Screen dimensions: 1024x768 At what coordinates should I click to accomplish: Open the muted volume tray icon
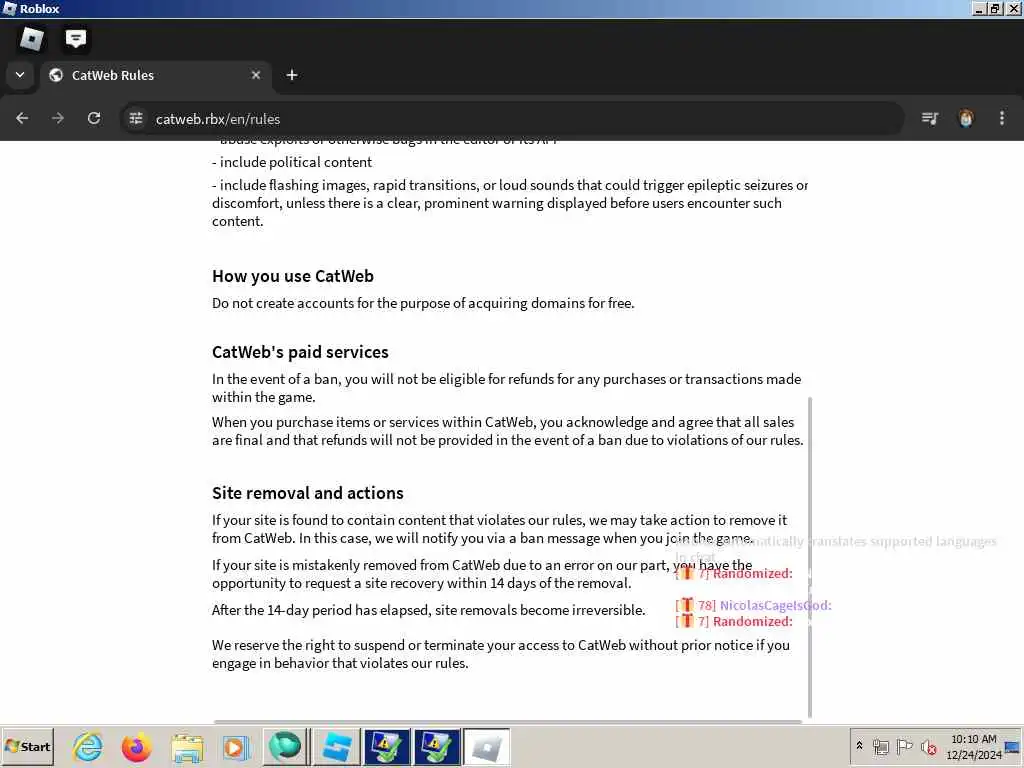point(929,746)
